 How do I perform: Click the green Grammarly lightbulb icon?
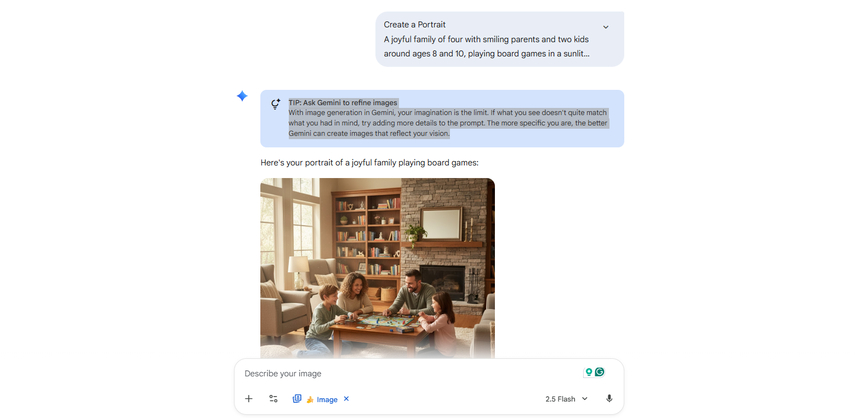(588, 372)
